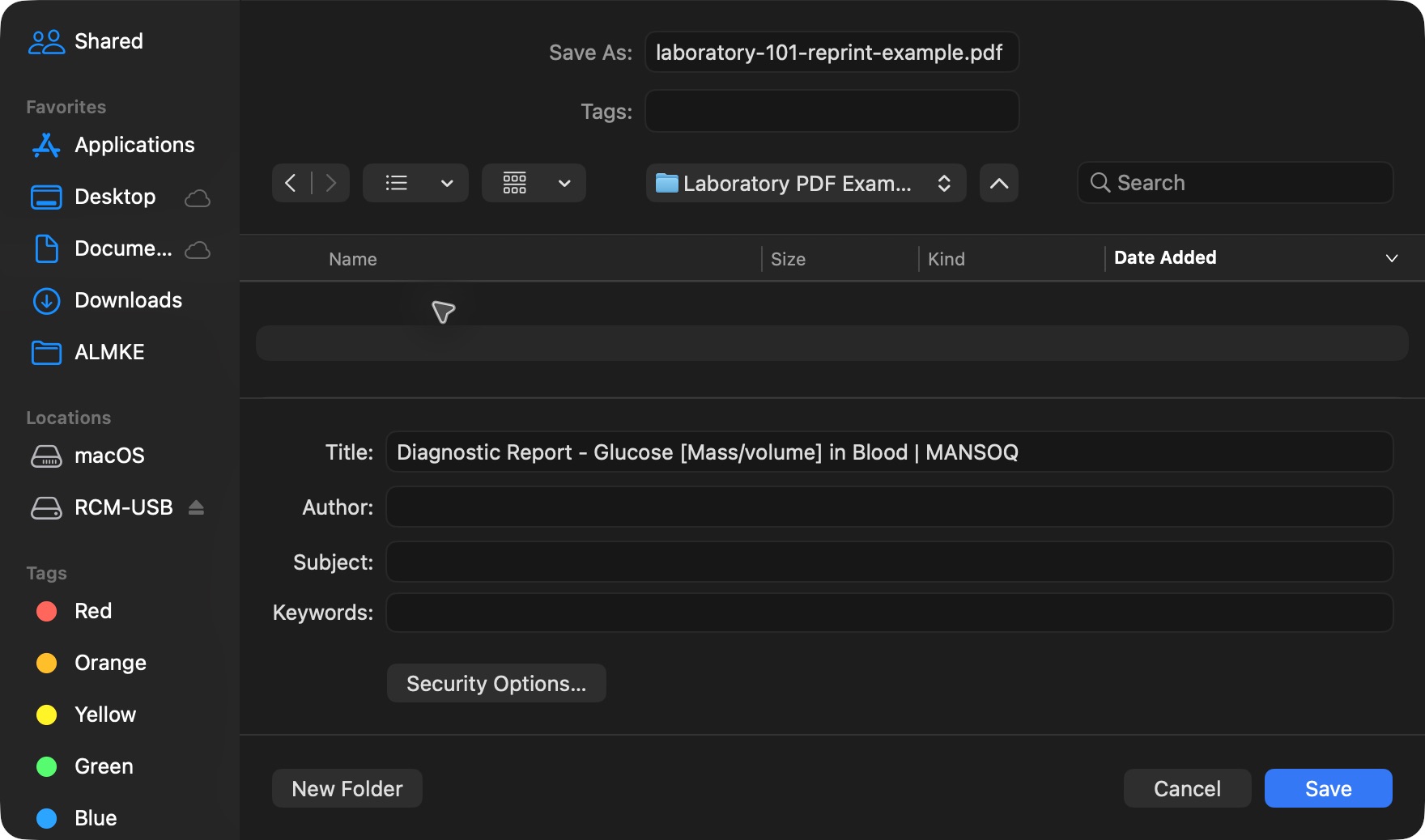Viewport: 1425px width, 840px height.
Task: Cancel the save dialog
Action: [1187, 788]
